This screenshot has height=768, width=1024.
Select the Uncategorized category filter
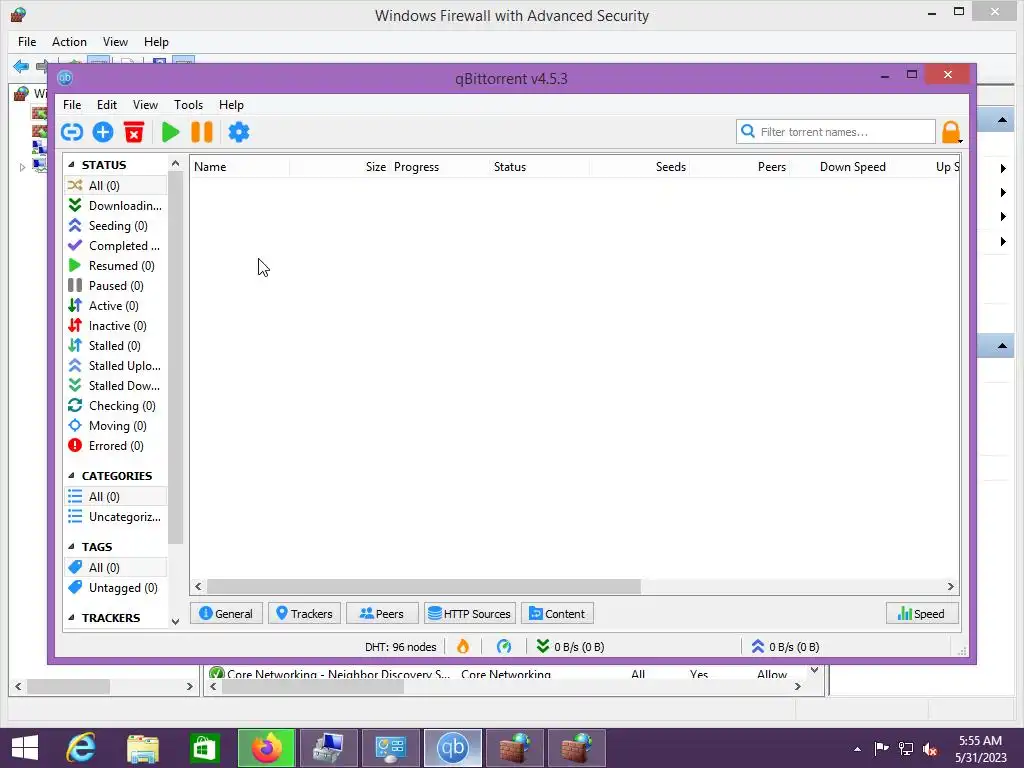click(x=116, y=517)
